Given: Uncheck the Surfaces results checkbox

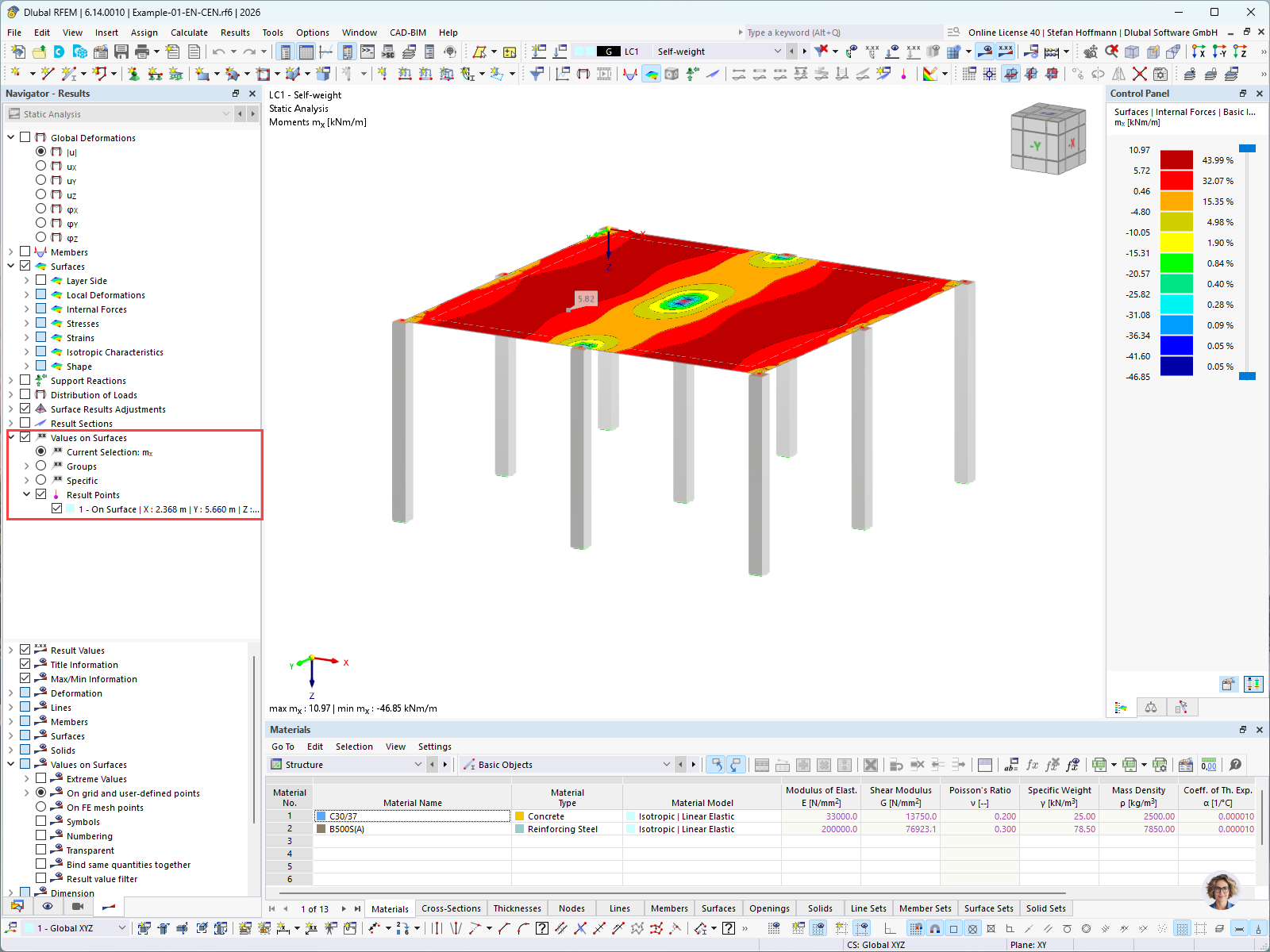Looking at the screenshot, I should [x=25, y=266].
